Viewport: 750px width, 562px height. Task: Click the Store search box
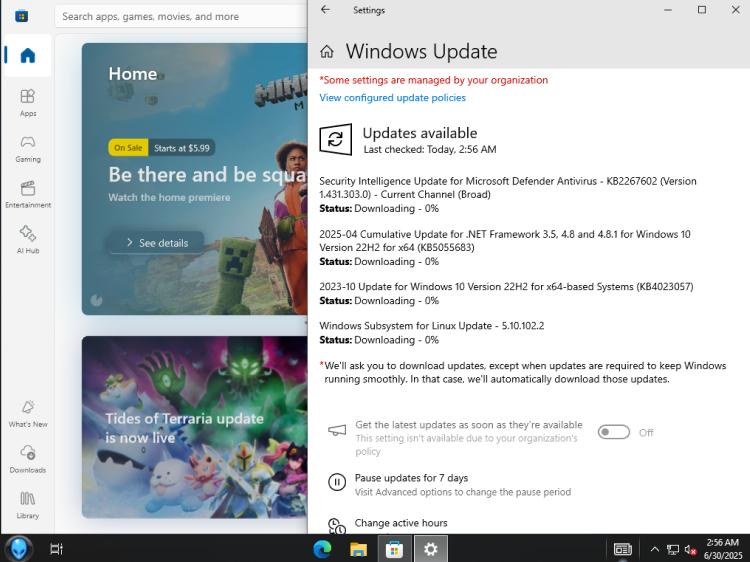point(182,17)
